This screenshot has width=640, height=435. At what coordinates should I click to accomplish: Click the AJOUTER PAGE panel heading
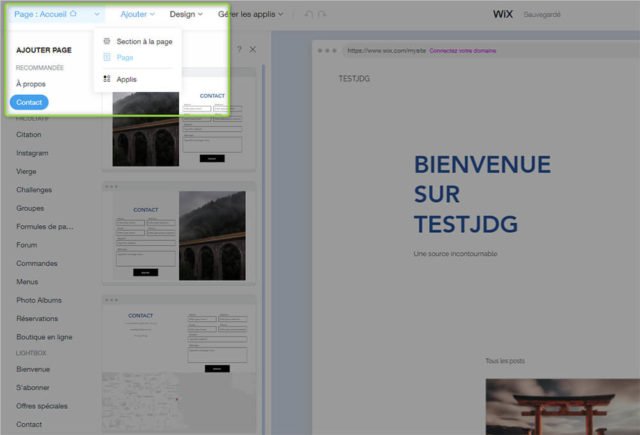[x=44, y=50]
